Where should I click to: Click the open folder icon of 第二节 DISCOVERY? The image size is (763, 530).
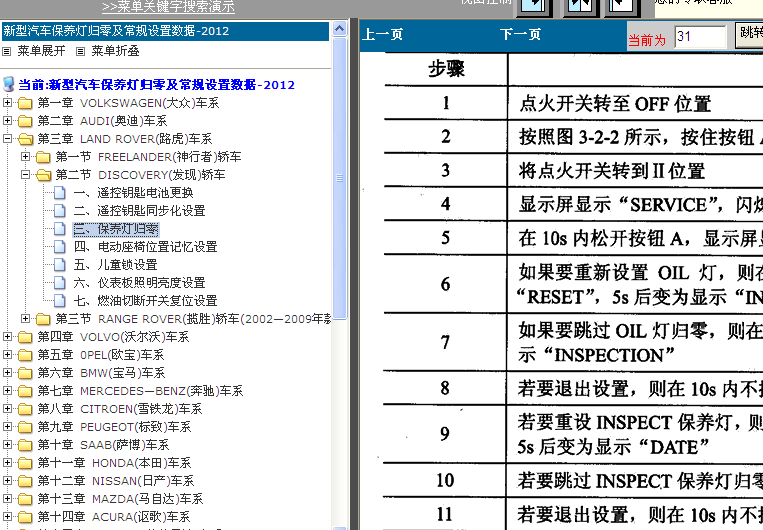43,175
